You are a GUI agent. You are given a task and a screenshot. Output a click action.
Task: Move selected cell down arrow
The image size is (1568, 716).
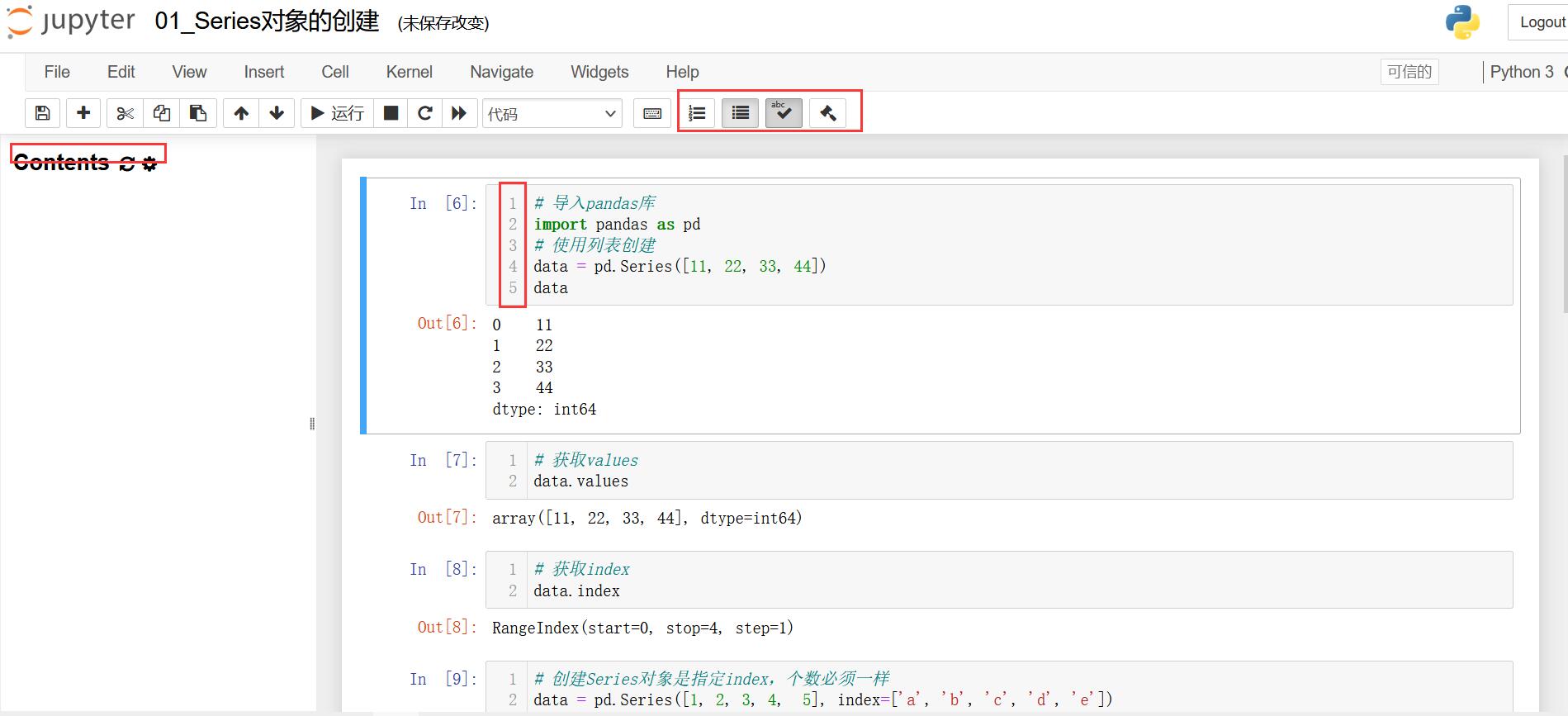pyautogui.click(x=277, y=113)
